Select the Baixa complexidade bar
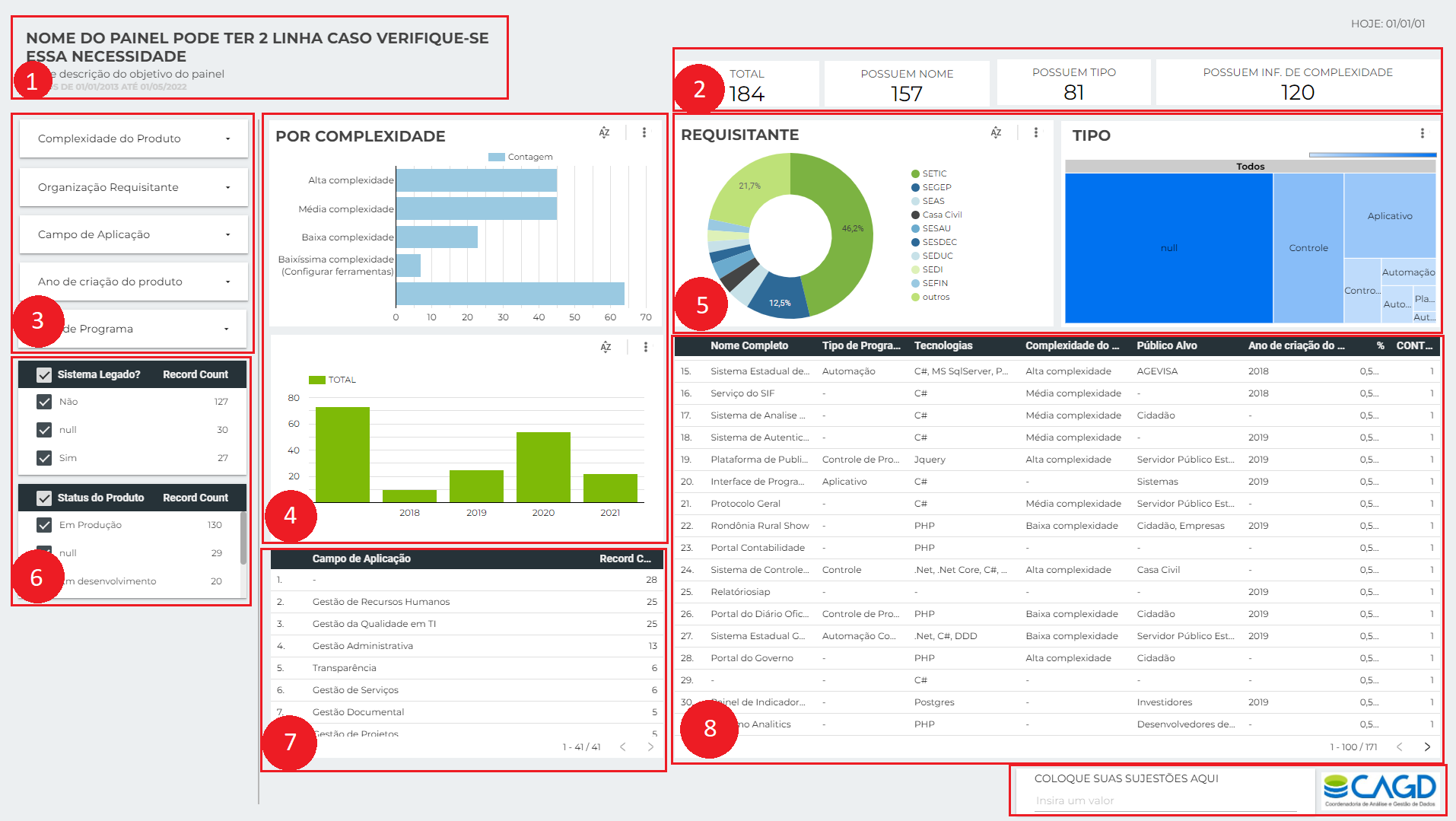 pos(437,237)
